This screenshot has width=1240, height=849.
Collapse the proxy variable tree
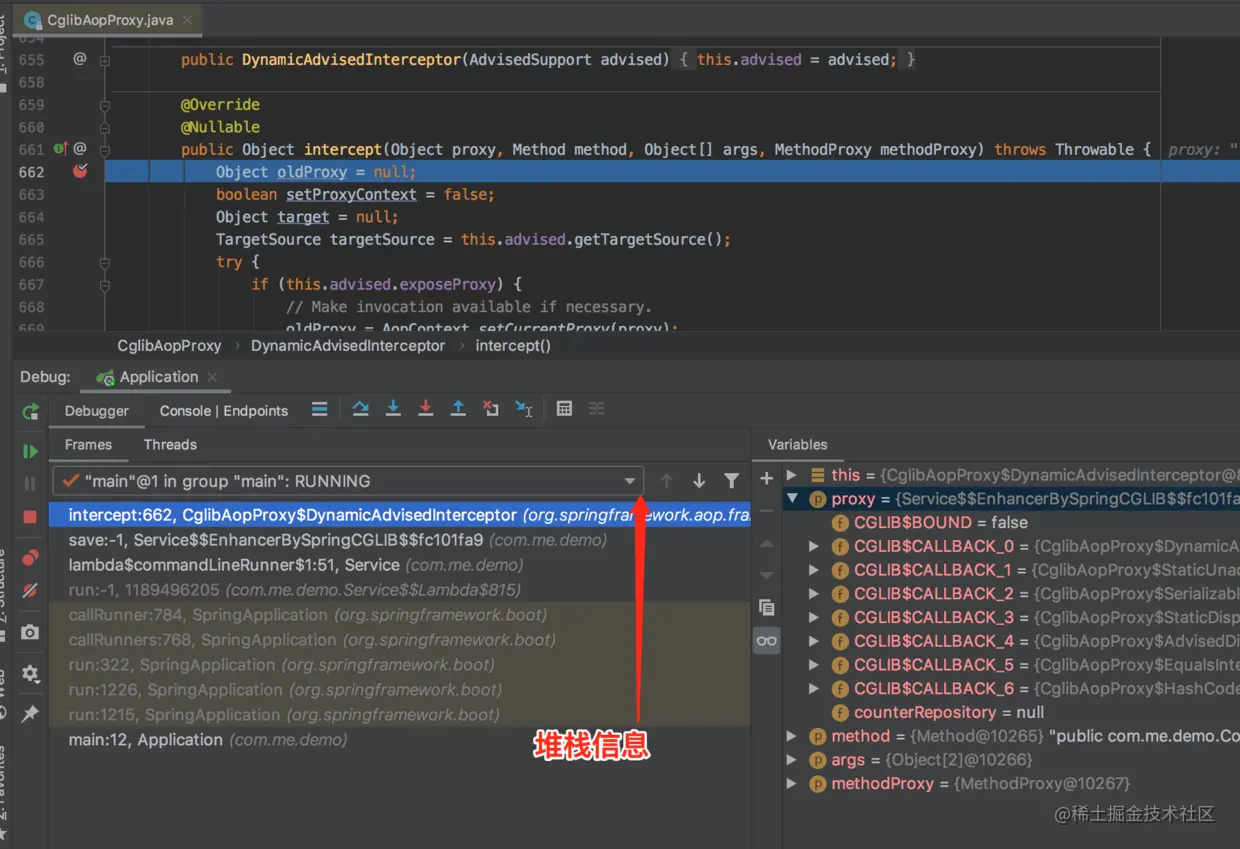pos(793,498)
